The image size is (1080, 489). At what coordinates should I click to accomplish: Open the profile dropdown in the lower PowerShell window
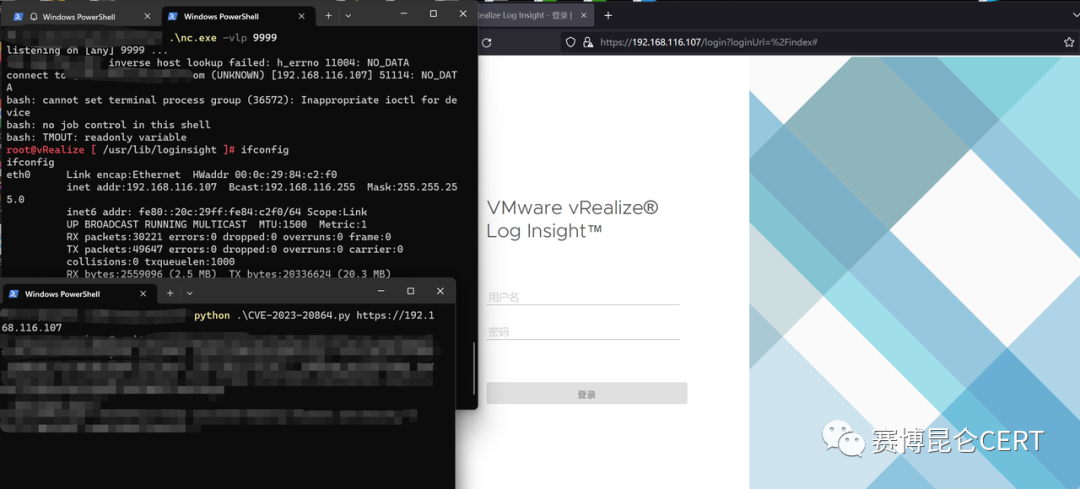[x=189, y=293]
